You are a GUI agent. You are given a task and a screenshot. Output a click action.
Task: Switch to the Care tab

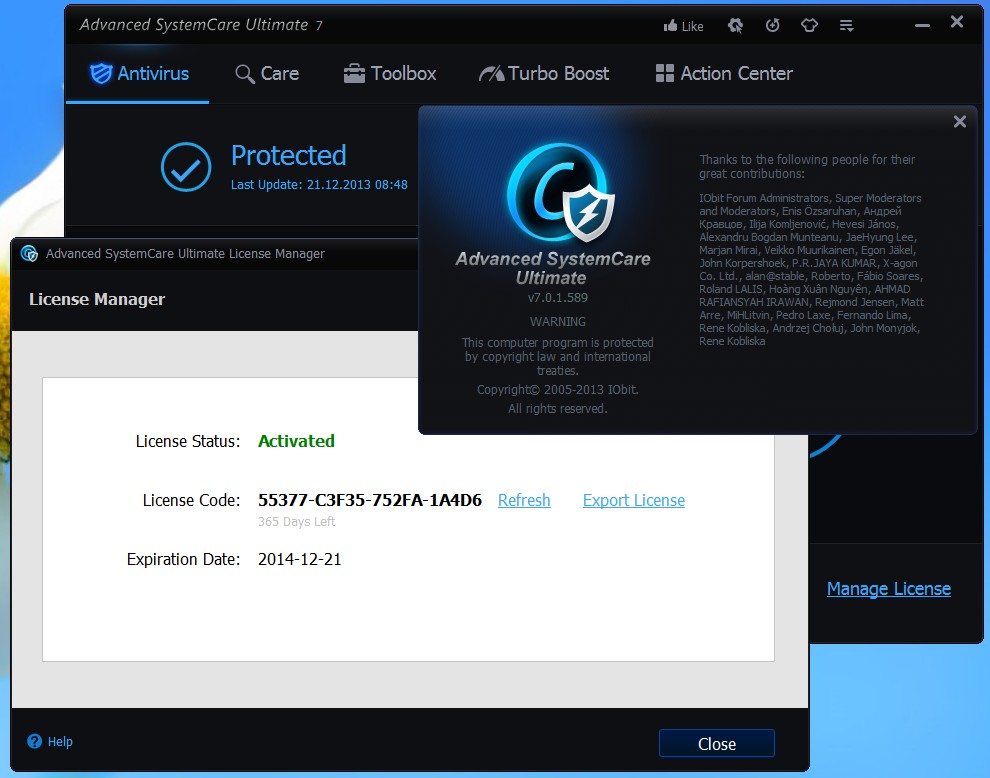(x=267, y=73)
